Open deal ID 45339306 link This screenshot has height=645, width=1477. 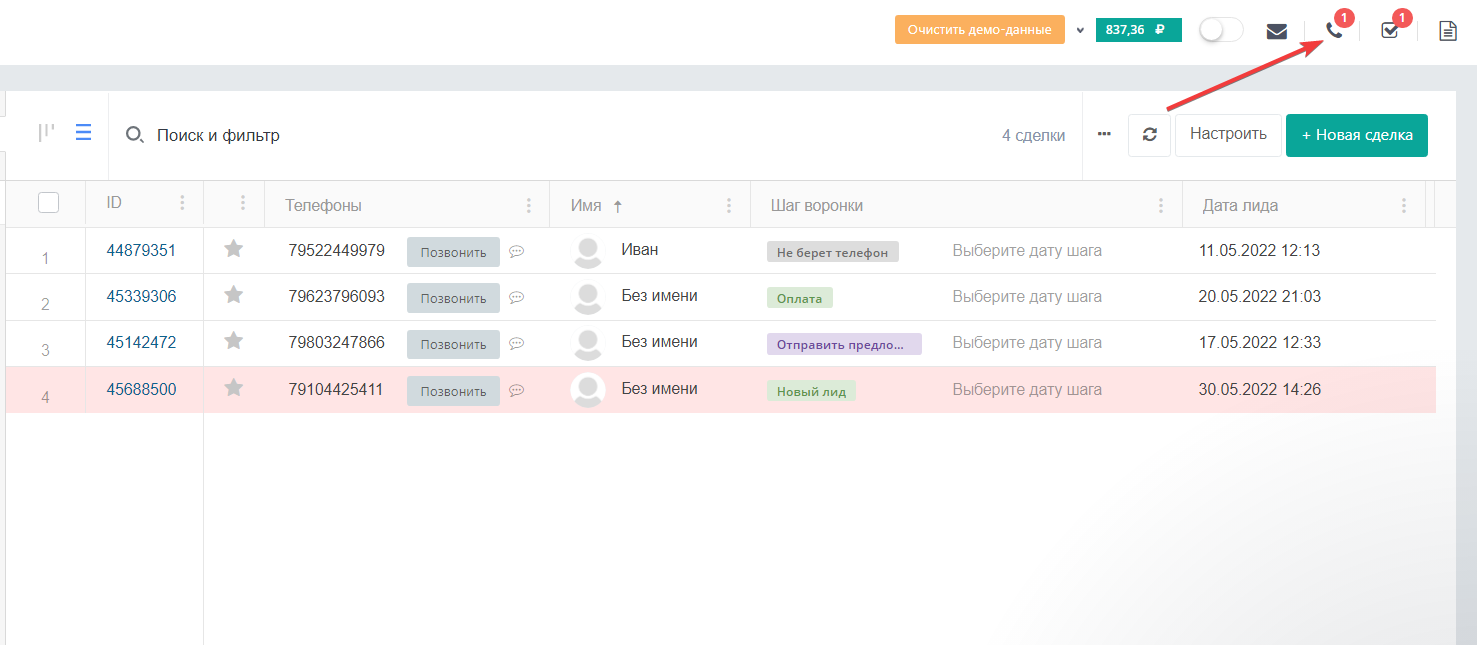coord(141,296)
